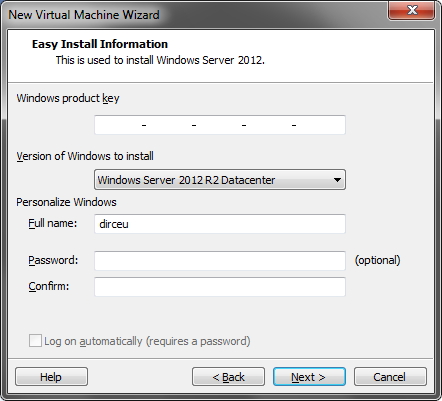Click the Personalize Windows label
Viewport: 442px width, 401px height.
(66, 202)
